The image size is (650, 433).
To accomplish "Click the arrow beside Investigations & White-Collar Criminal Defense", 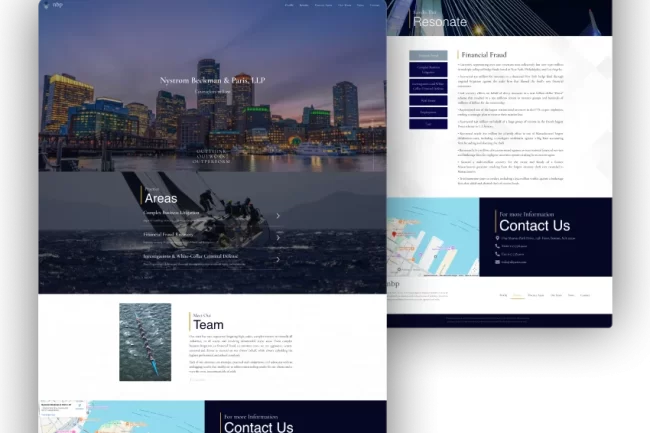I will [x=277, y=259].
